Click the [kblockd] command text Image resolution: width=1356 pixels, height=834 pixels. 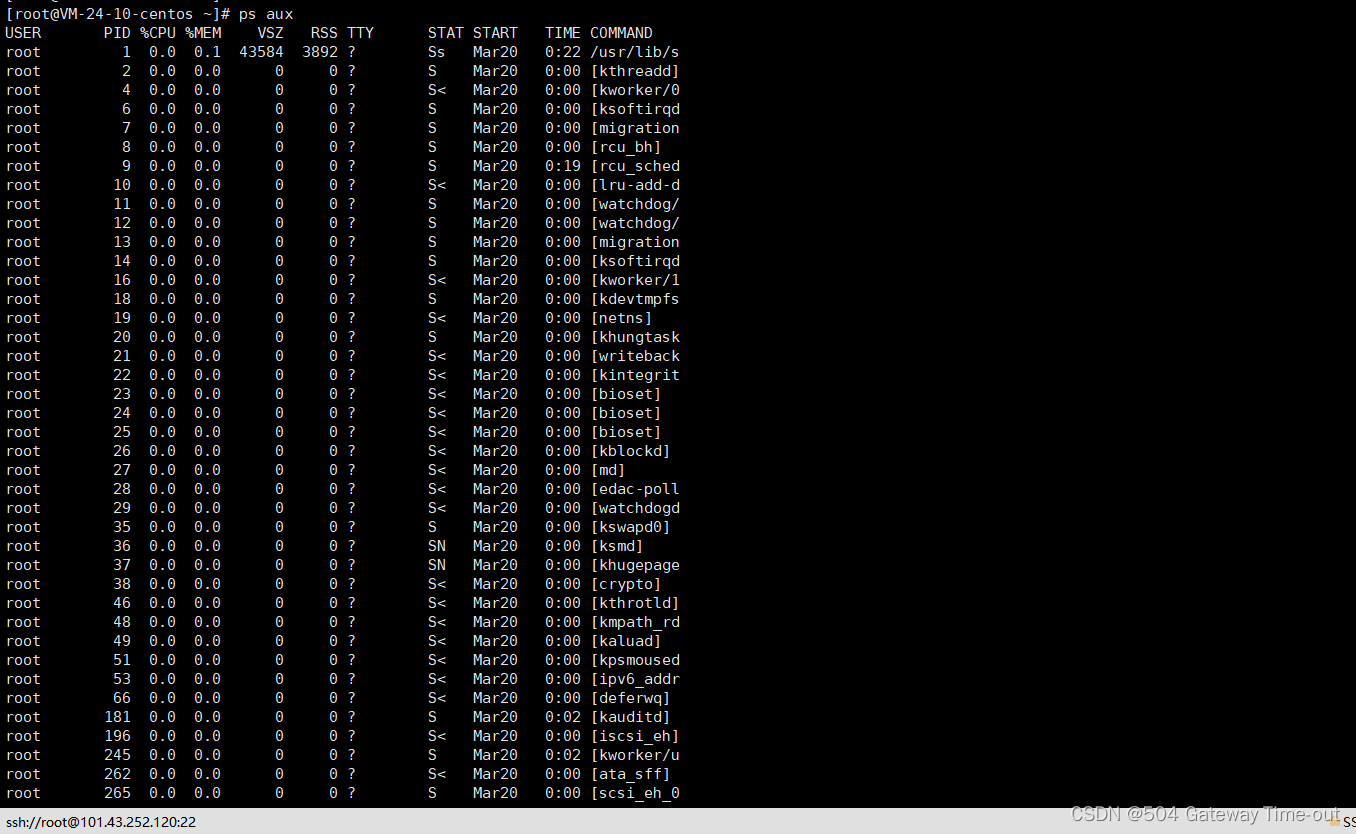630,451
